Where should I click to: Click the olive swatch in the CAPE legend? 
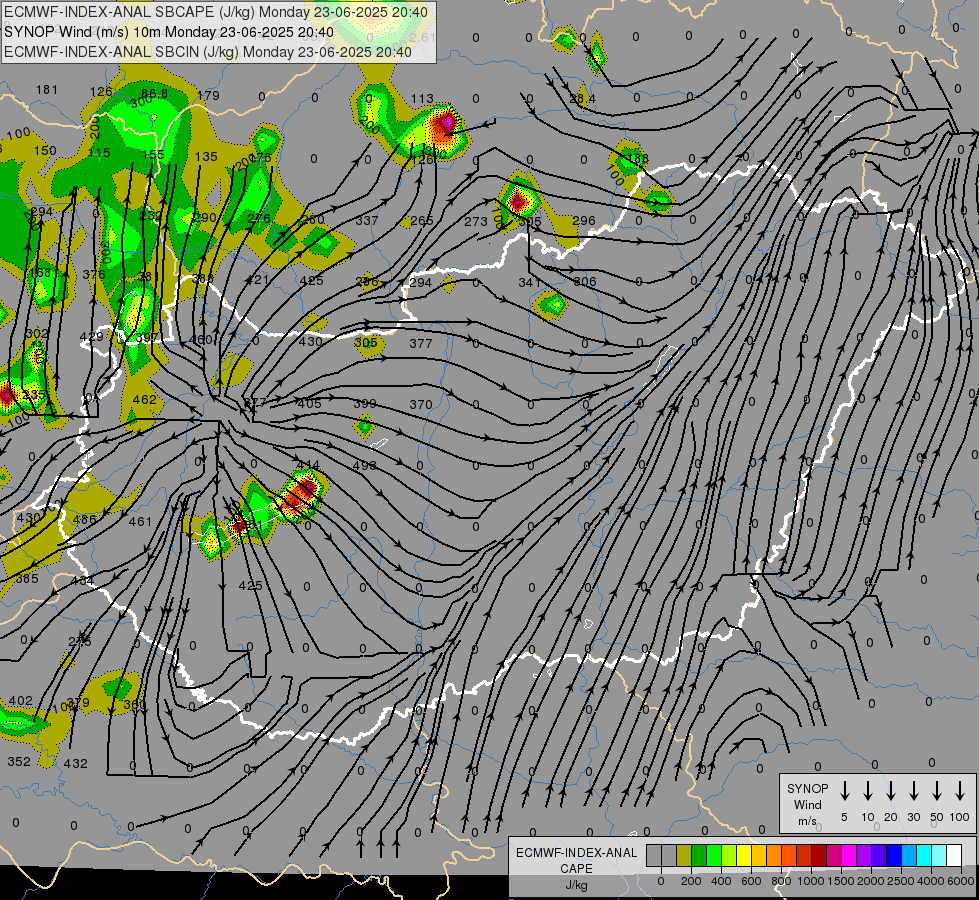[x=684, y=856]
